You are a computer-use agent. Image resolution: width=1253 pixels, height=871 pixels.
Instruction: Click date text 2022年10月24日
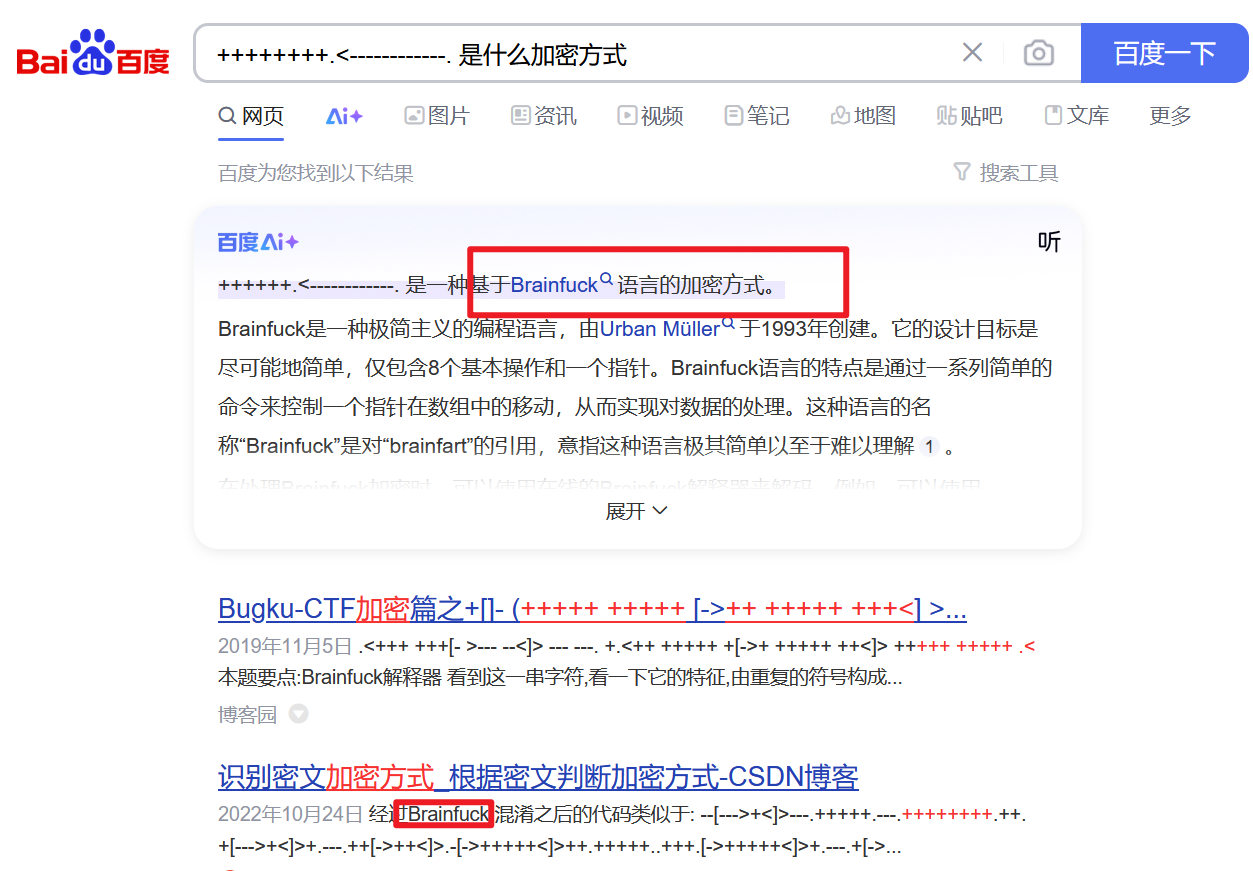[291, 814]
